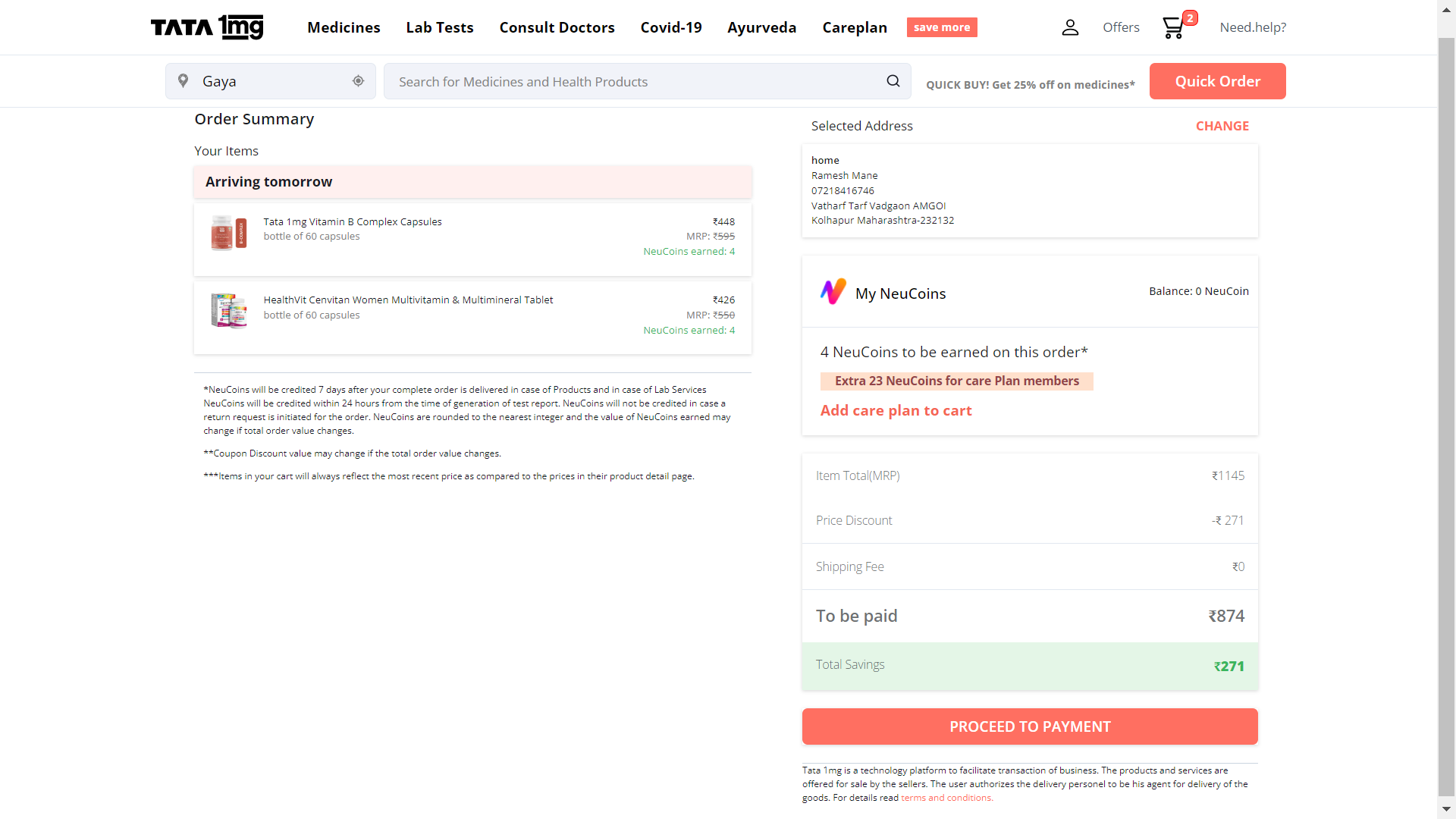
Task: Click the location pin icon
Action: click(x=183, y=81)
